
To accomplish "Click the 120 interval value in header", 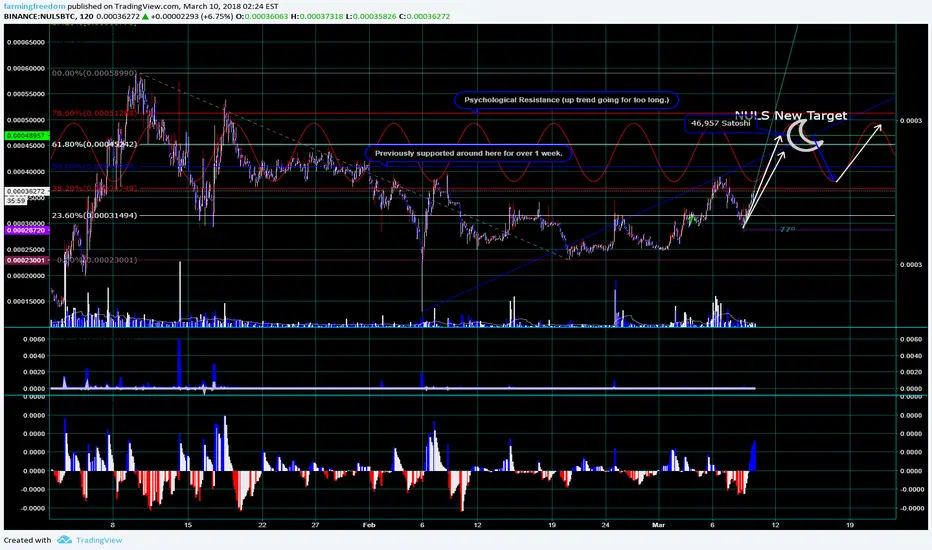I will click(86, 16).
